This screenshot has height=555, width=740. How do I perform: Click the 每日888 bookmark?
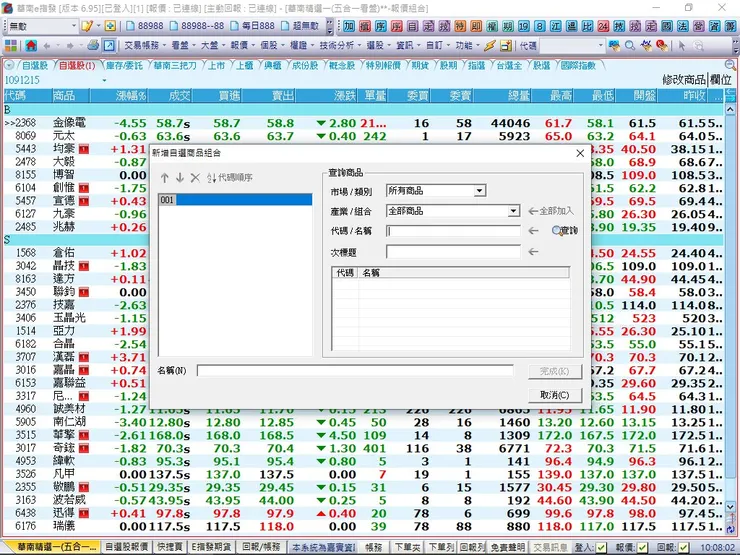(x=253, y=25)
